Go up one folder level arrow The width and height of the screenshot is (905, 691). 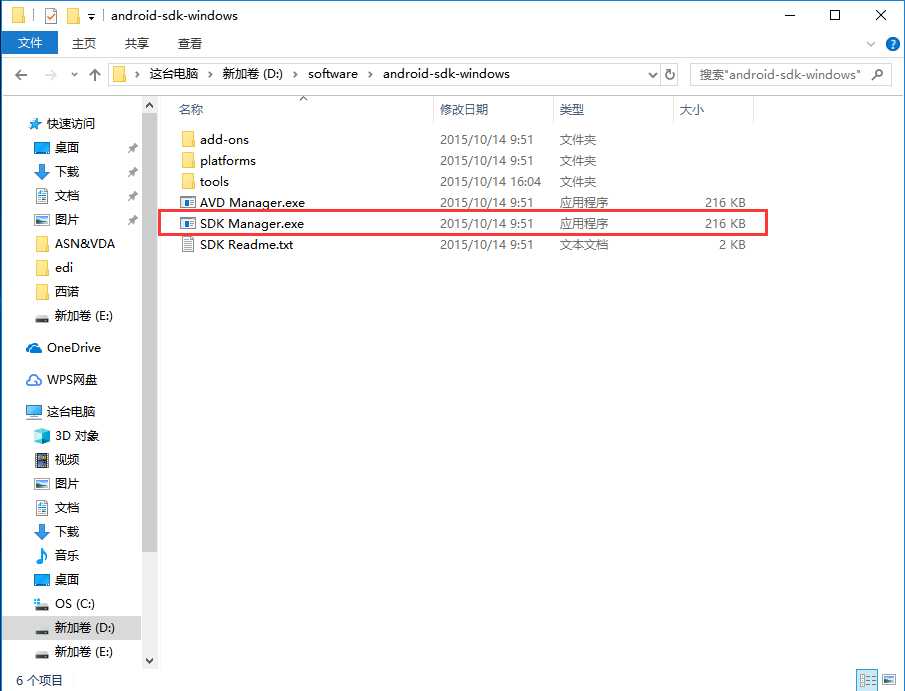(95, 74)
